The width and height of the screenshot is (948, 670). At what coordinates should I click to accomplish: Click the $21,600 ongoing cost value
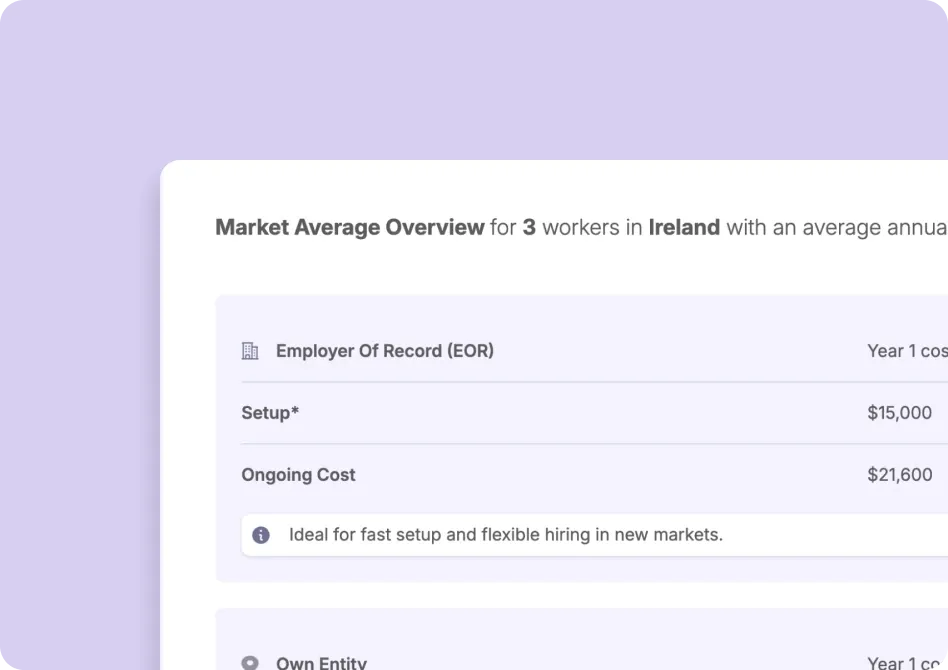pos(900,475)
